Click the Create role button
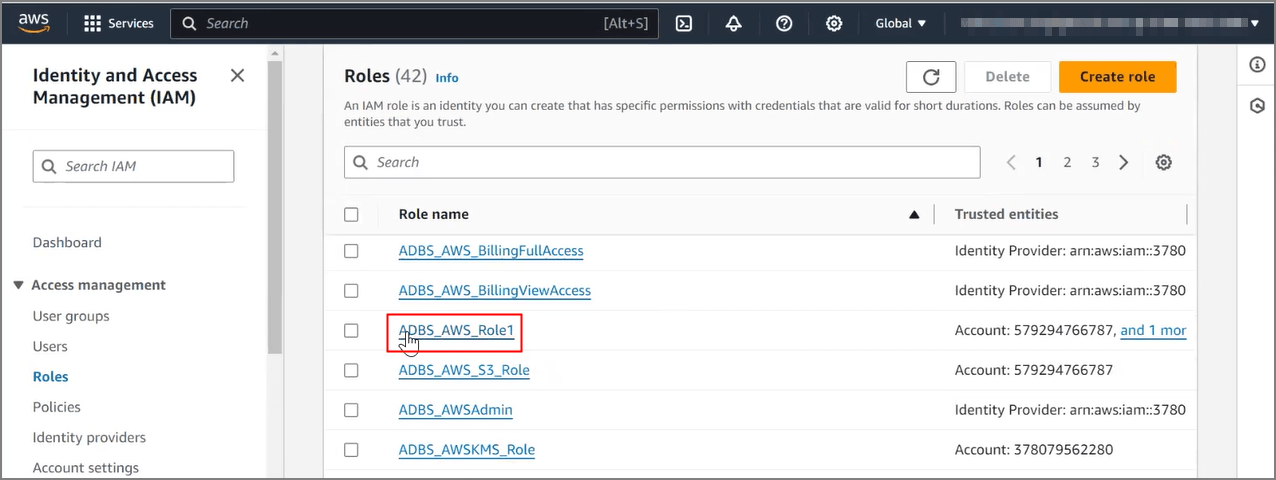1276x480 pixels. coord(1117,77)
